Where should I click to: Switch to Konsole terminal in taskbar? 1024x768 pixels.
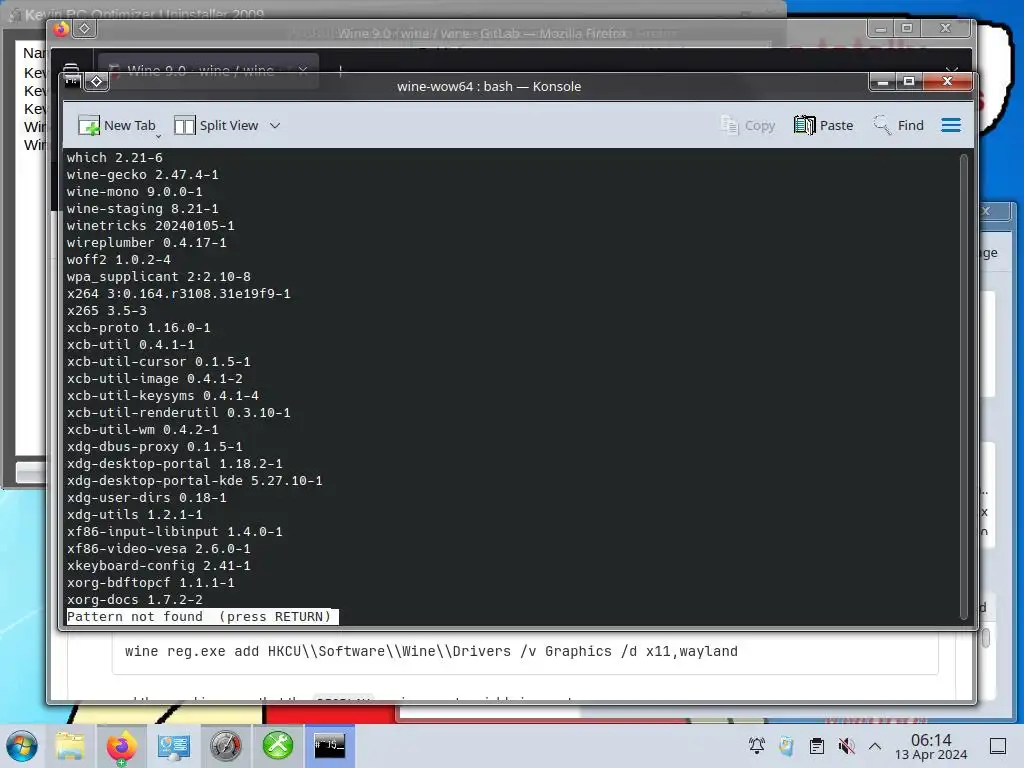click(x=330, y=746)
